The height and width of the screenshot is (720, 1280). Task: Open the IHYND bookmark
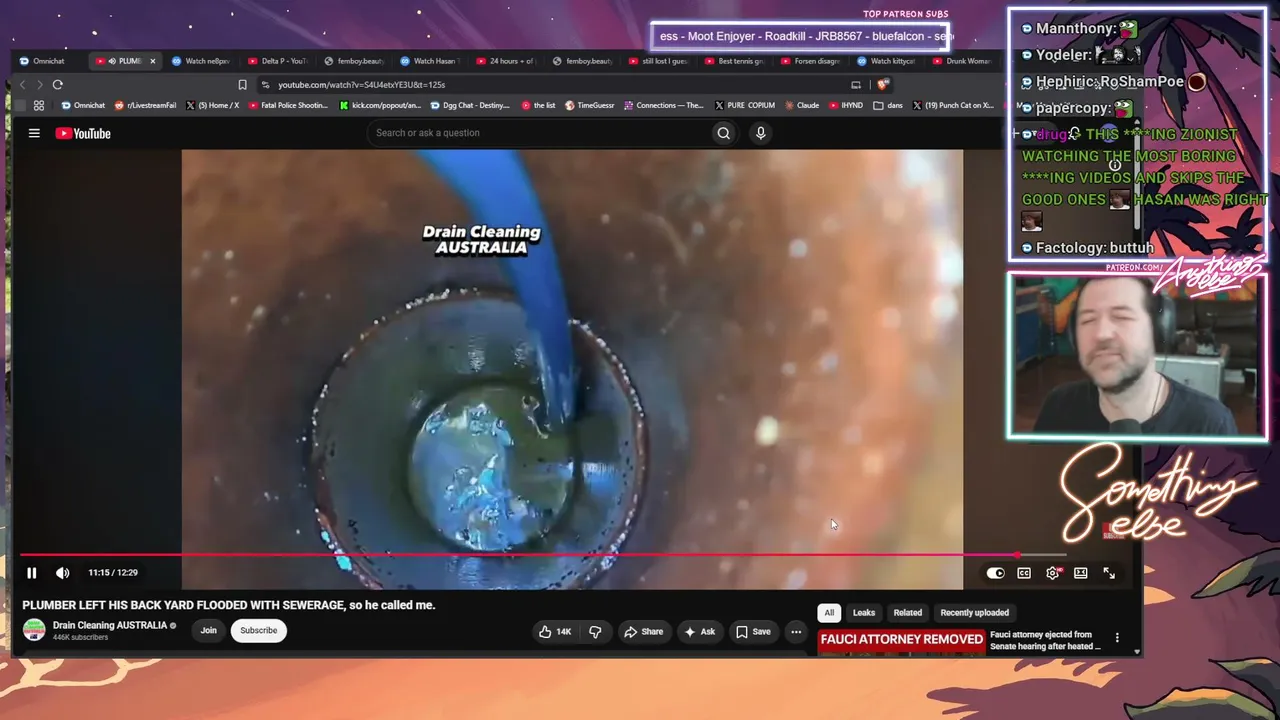845,105
